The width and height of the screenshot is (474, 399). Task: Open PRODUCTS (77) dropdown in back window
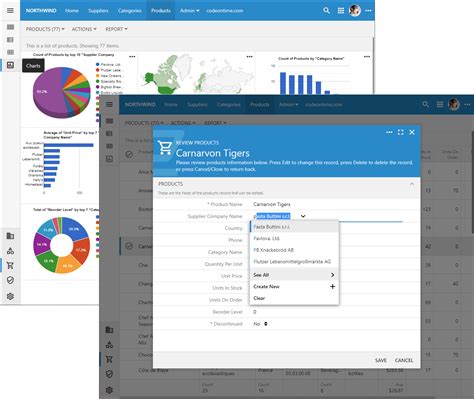[45, 29]
